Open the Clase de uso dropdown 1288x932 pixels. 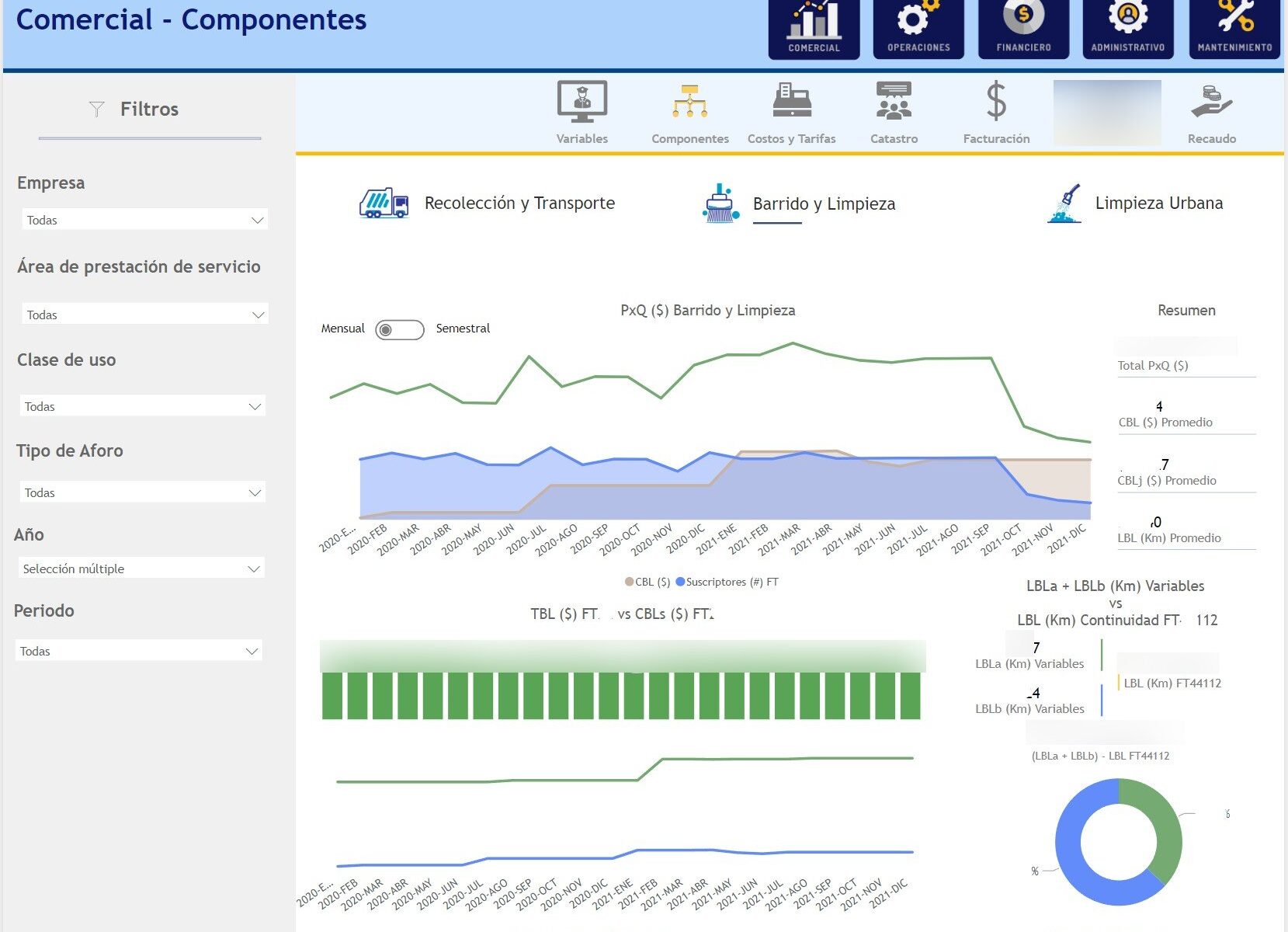(x=143, y=406)
